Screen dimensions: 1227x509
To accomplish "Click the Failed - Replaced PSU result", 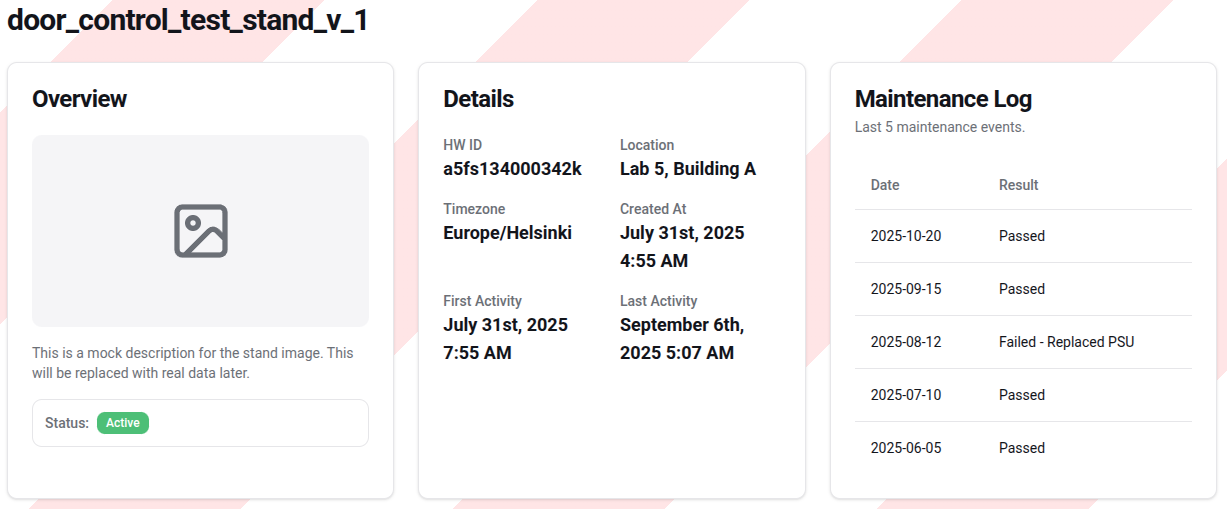I will [x=1066, y=342].
